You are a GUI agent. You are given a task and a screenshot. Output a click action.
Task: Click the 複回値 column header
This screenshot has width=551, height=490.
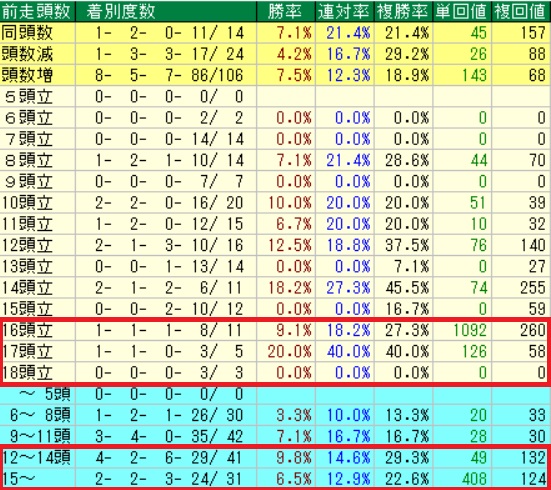click(x=520, y=12)
